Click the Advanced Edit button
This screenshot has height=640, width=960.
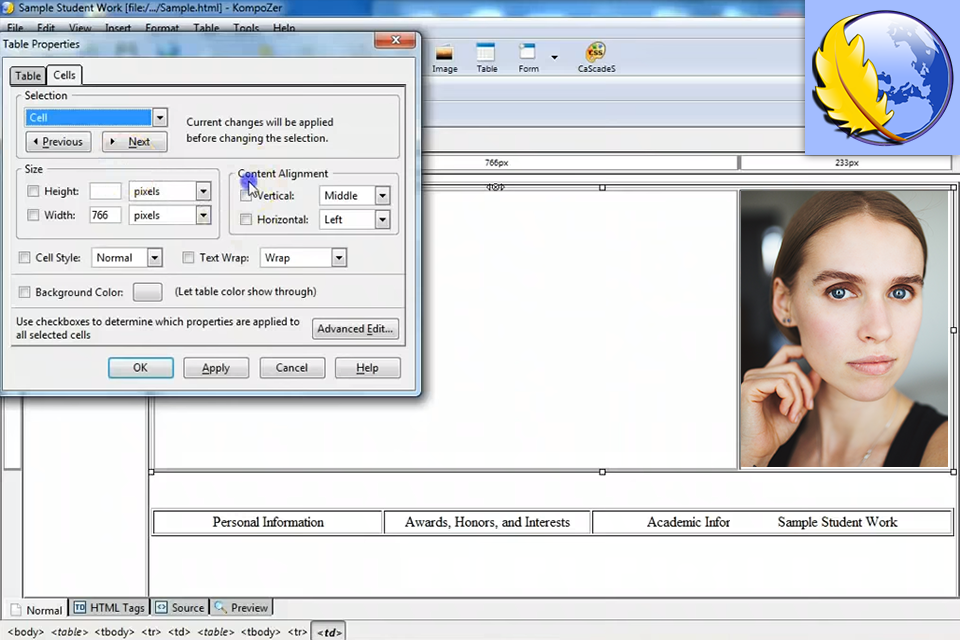[x=355, y=328]
